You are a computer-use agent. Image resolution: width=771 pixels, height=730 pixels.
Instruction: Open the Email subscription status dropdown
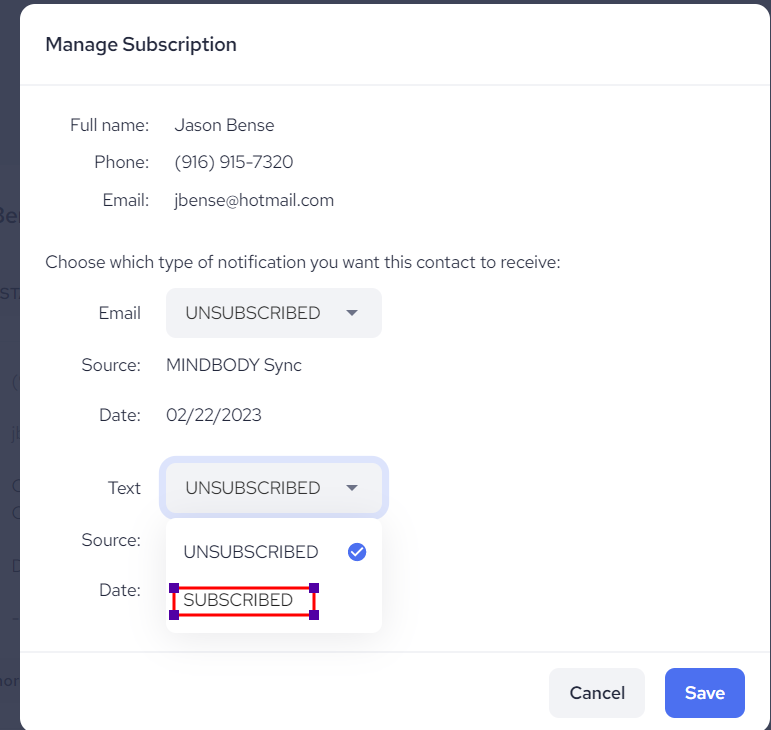point(273,313)
